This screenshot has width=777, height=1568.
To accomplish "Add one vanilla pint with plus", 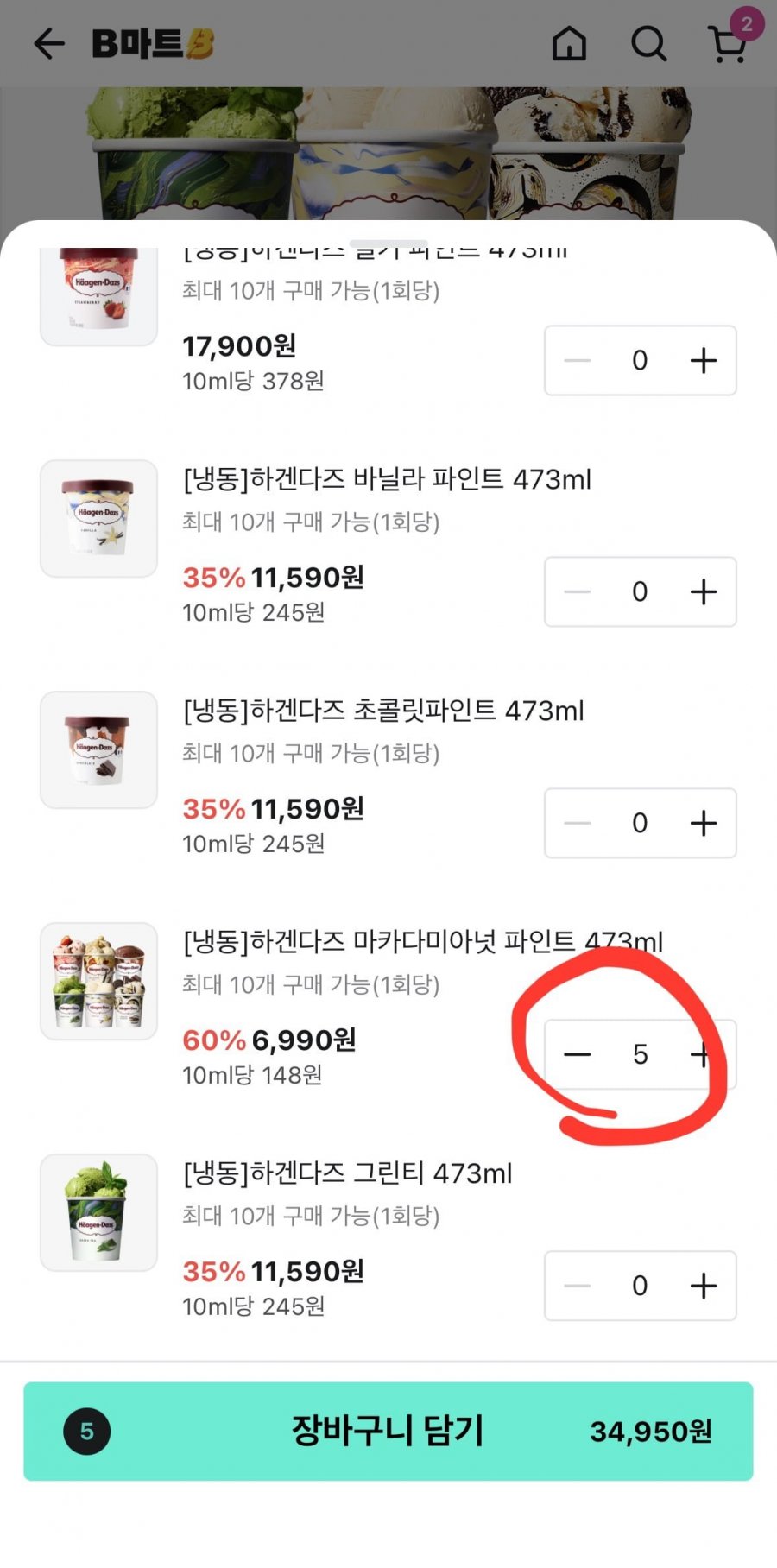I will [704, 591].
